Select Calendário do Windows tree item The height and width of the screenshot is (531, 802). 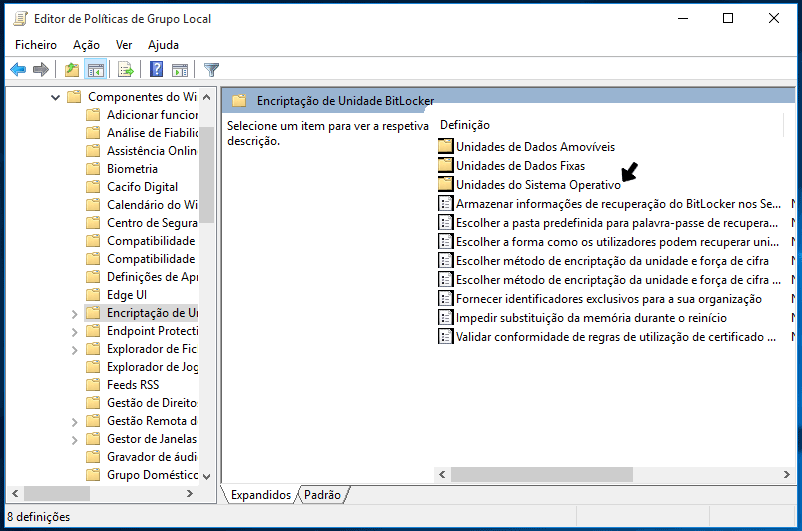(x=152, y=205)
